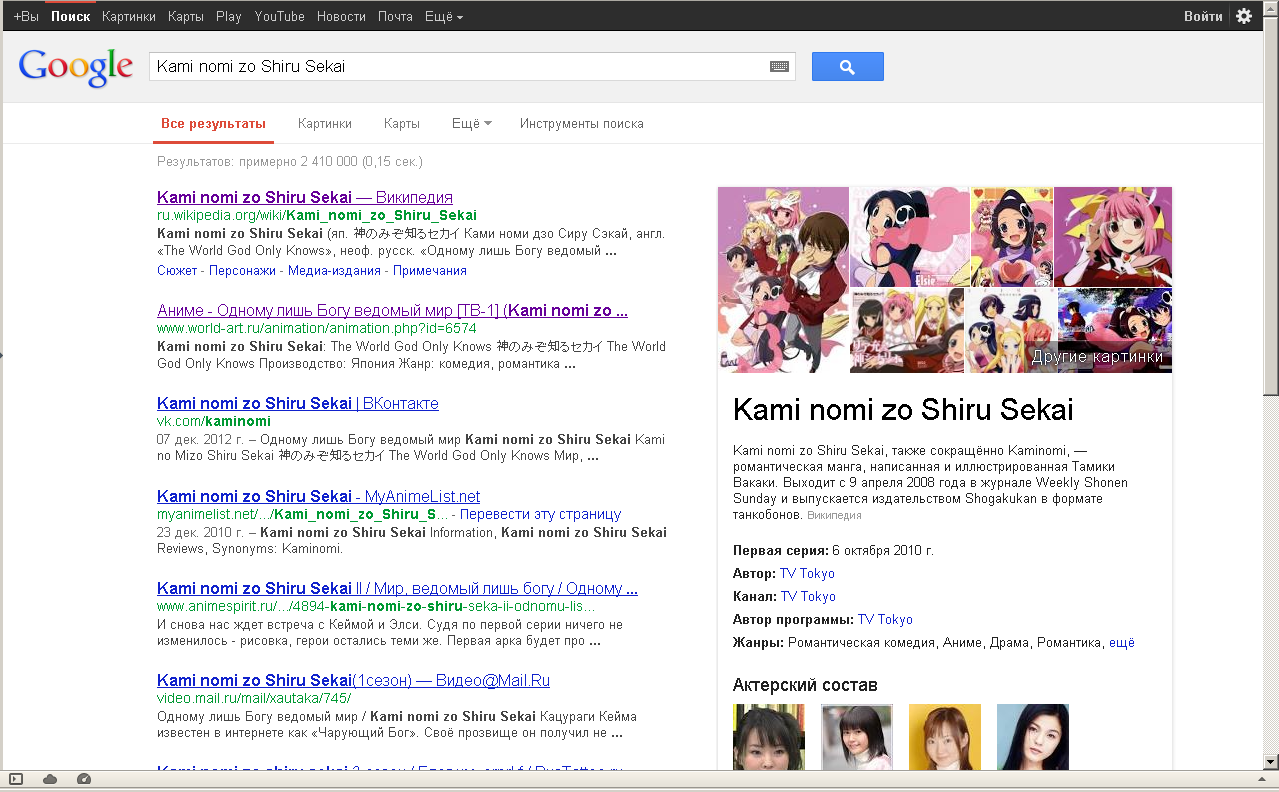Viewport: 1279px width, 792px height.
Task: Open the Сюжет sitelink
Action: point(177,271)
